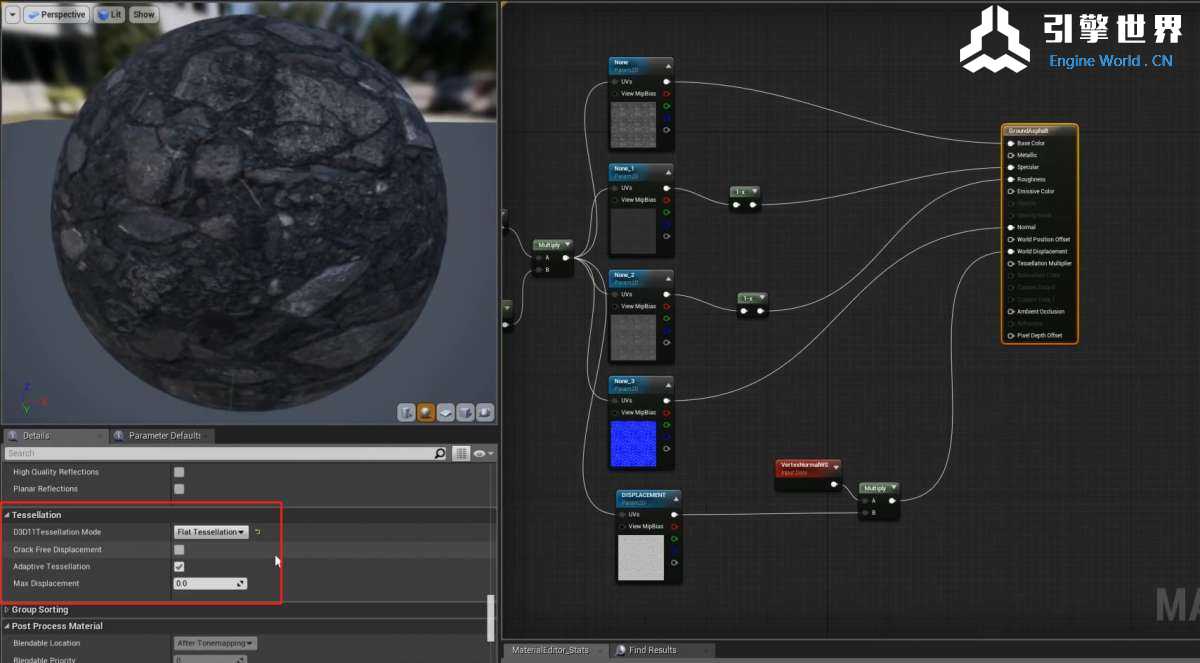Click the GroundAsphalt Specular input pin
This screenshot has width=1200, height=663.
coord(1011,167)
